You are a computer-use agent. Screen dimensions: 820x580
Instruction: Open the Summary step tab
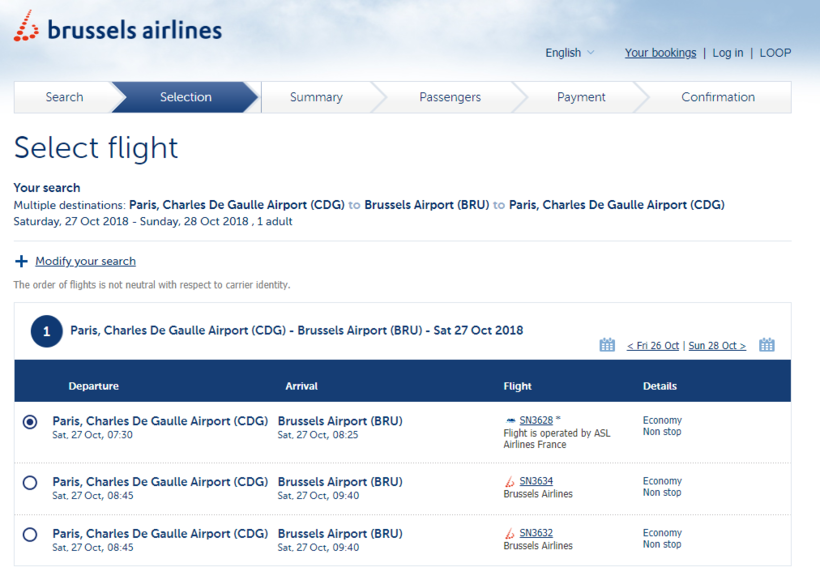point(316,97)
